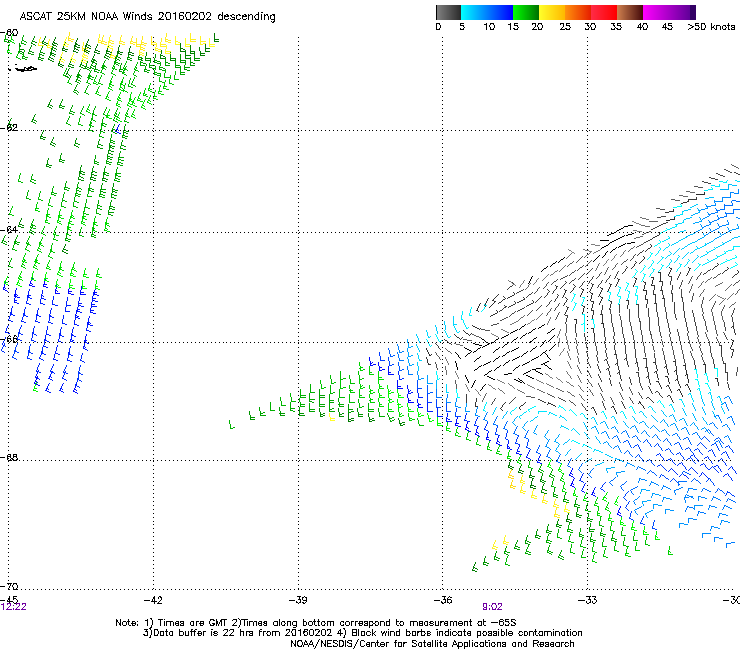Click the '-66' latitude axis label
The width and height of the screenshot is (740, 650).
[9, 339]
